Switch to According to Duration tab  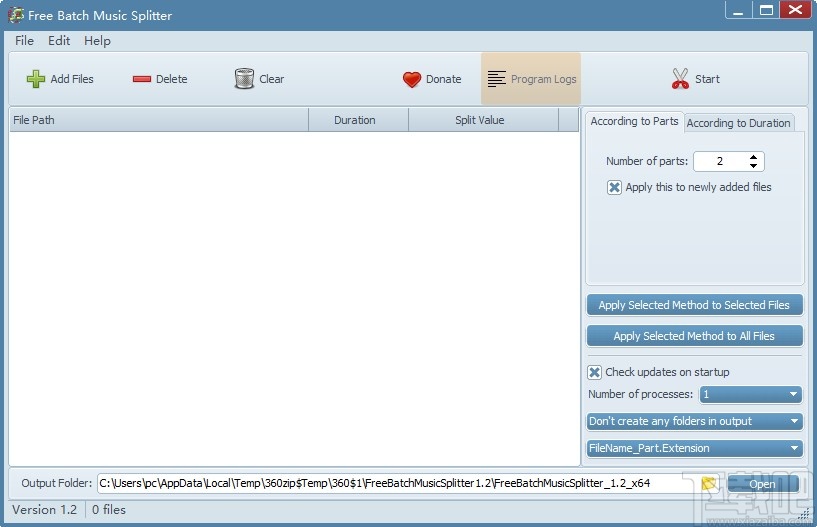point(738,123)
